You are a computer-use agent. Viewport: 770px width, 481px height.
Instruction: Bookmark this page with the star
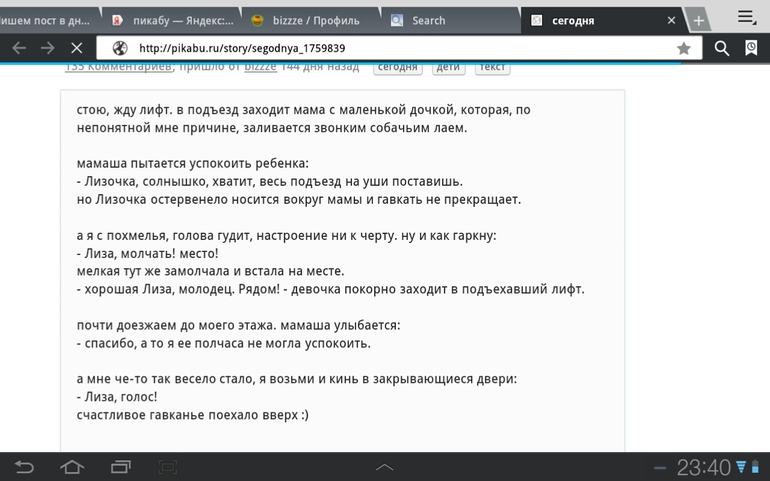click(683, 48)
